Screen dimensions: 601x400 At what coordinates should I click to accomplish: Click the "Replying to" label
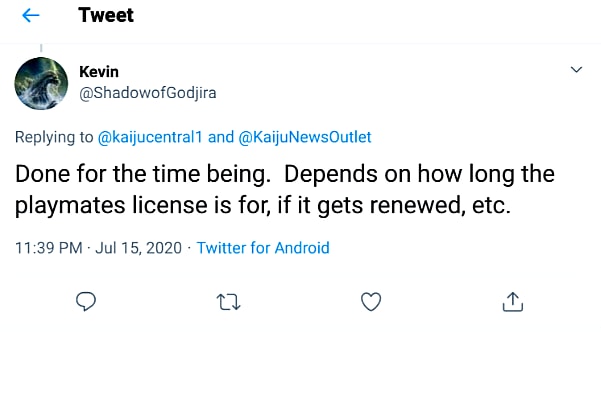click(x=54, y=137)
